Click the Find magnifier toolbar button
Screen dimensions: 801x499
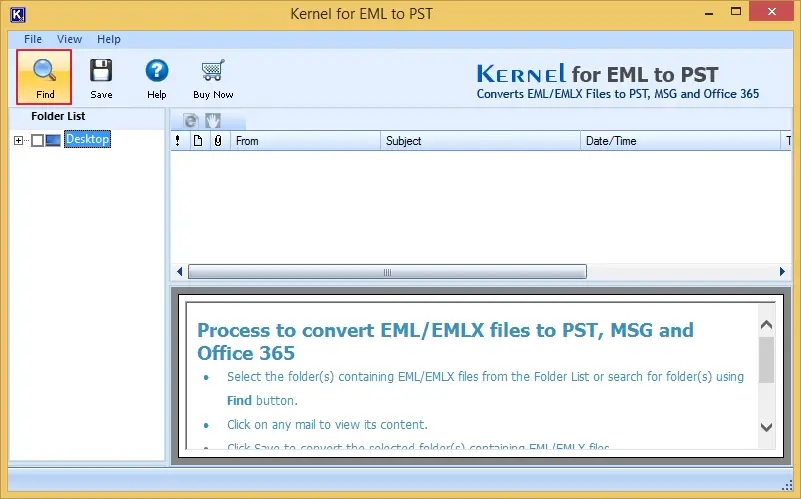[x=44, y=77]
